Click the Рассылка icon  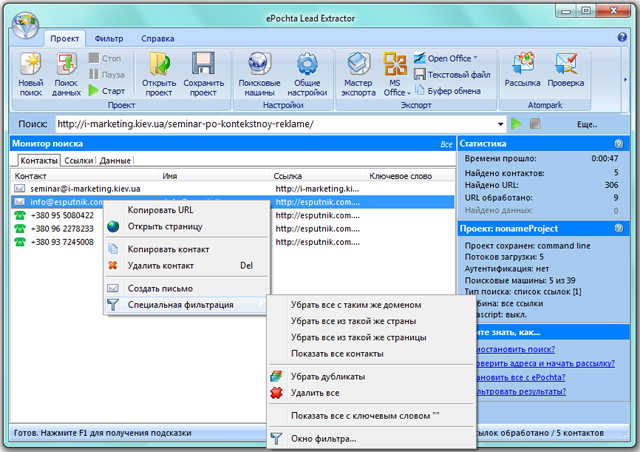(x=522, y=64)
